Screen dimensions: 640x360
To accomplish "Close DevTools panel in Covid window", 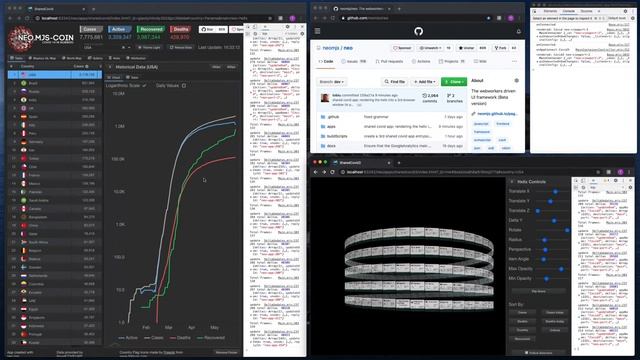I will pyautogui.click(x=302, y=27).
